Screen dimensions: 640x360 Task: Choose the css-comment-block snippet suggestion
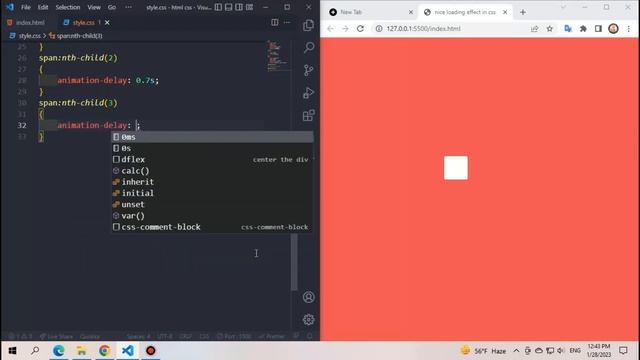tap(212, 227)
